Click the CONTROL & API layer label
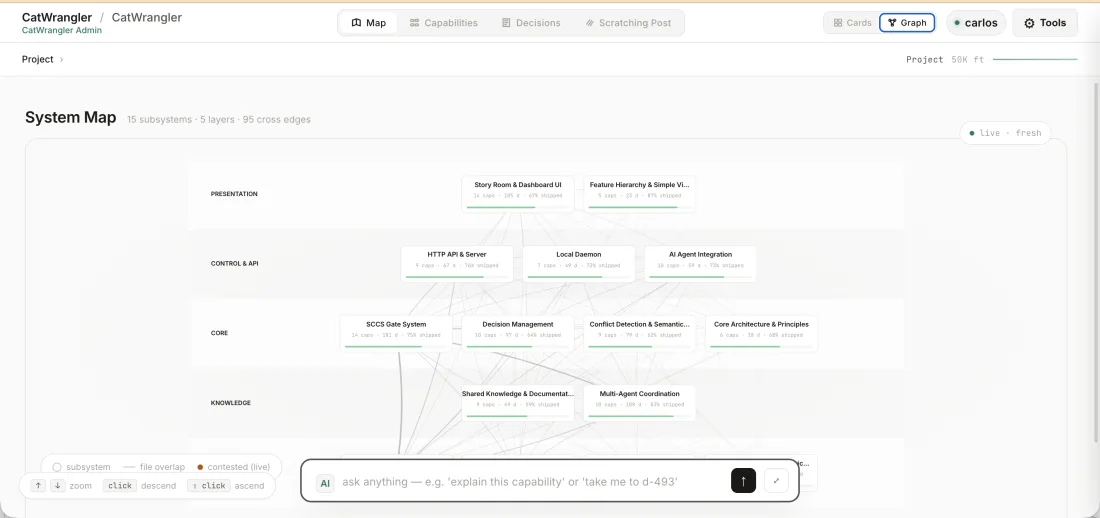This screenshot has height=518, width=1100. point(235,264)
